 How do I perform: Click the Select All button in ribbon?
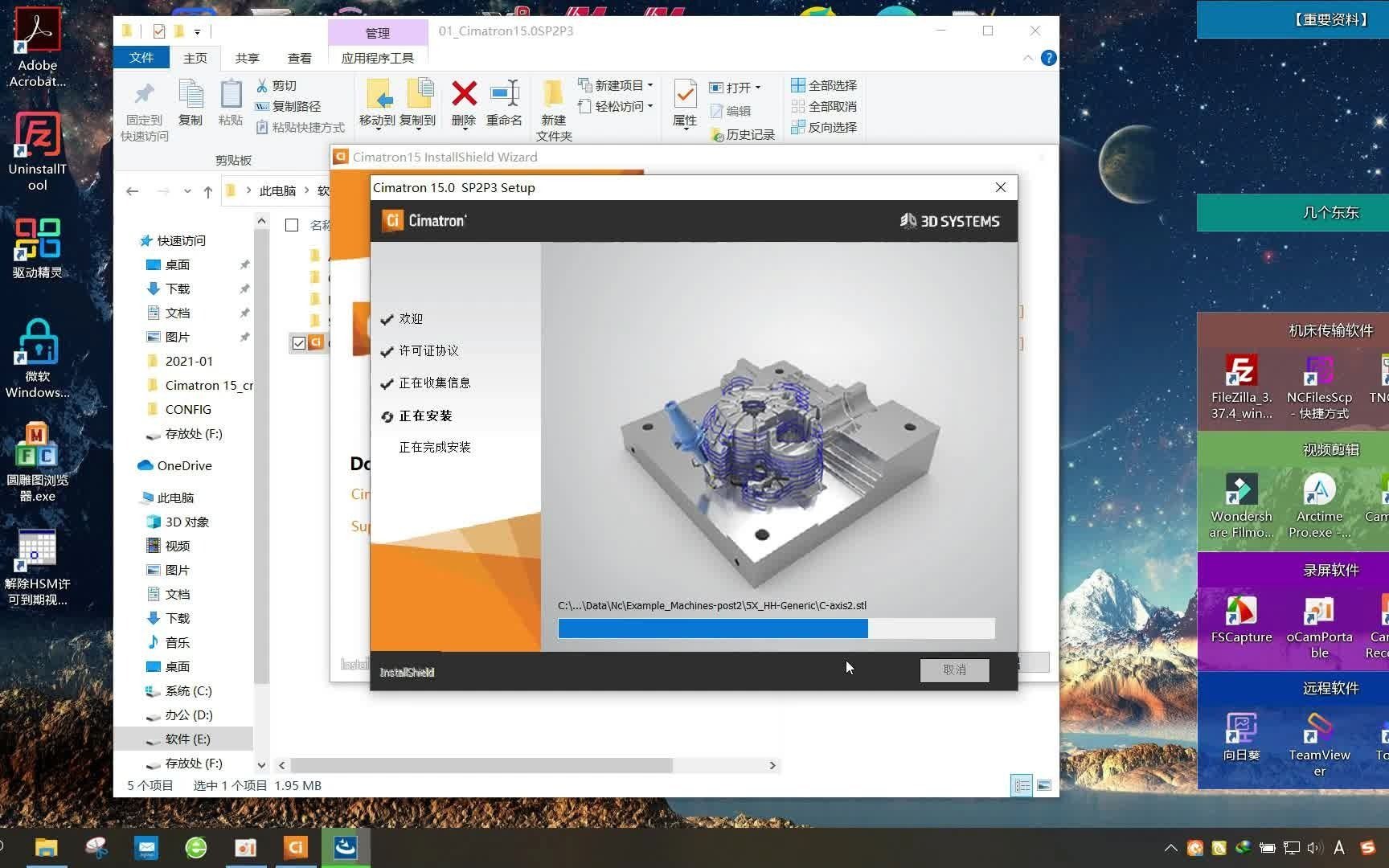point(824,85)
